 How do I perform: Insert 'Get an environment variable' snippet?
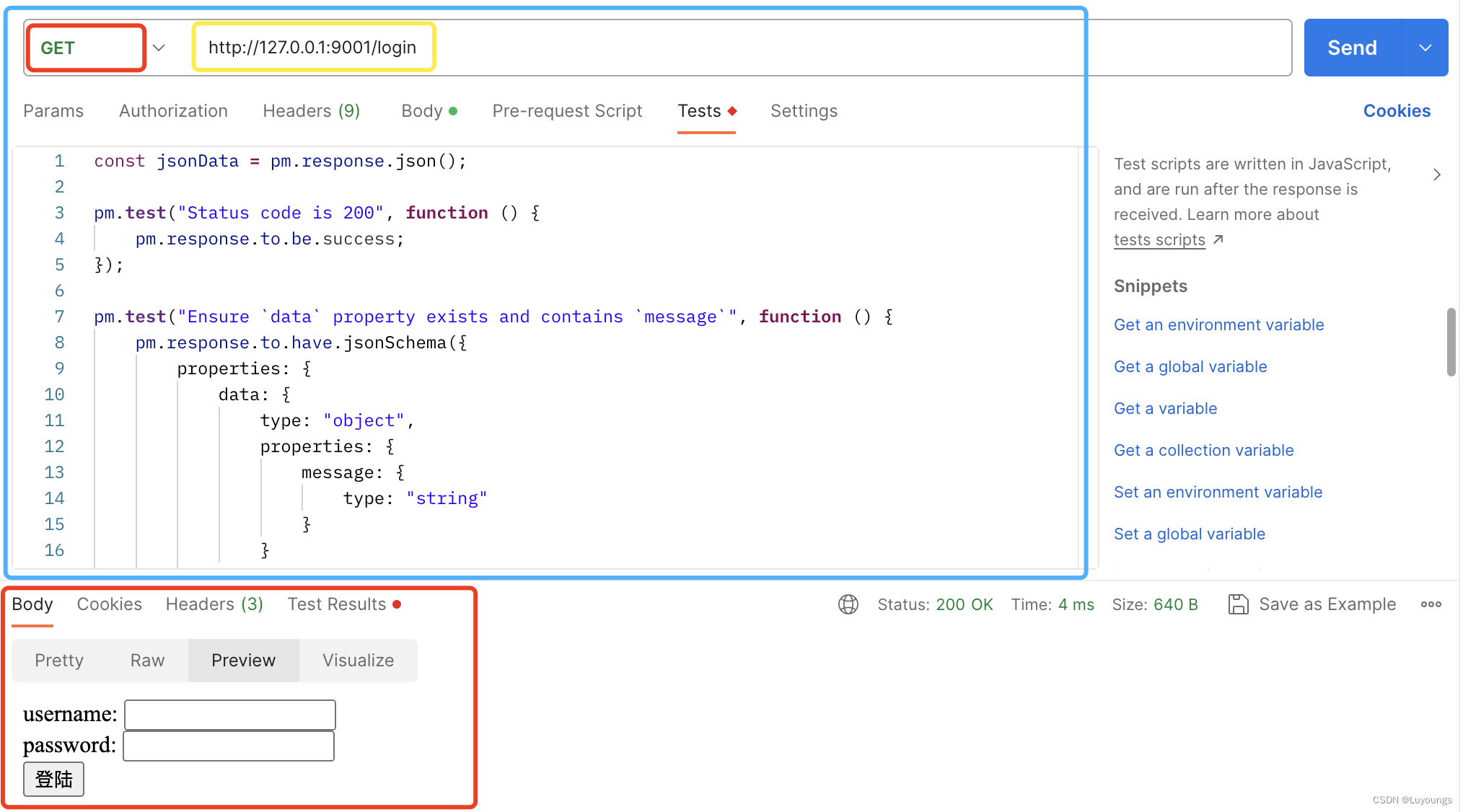[x=1218, y=325]
